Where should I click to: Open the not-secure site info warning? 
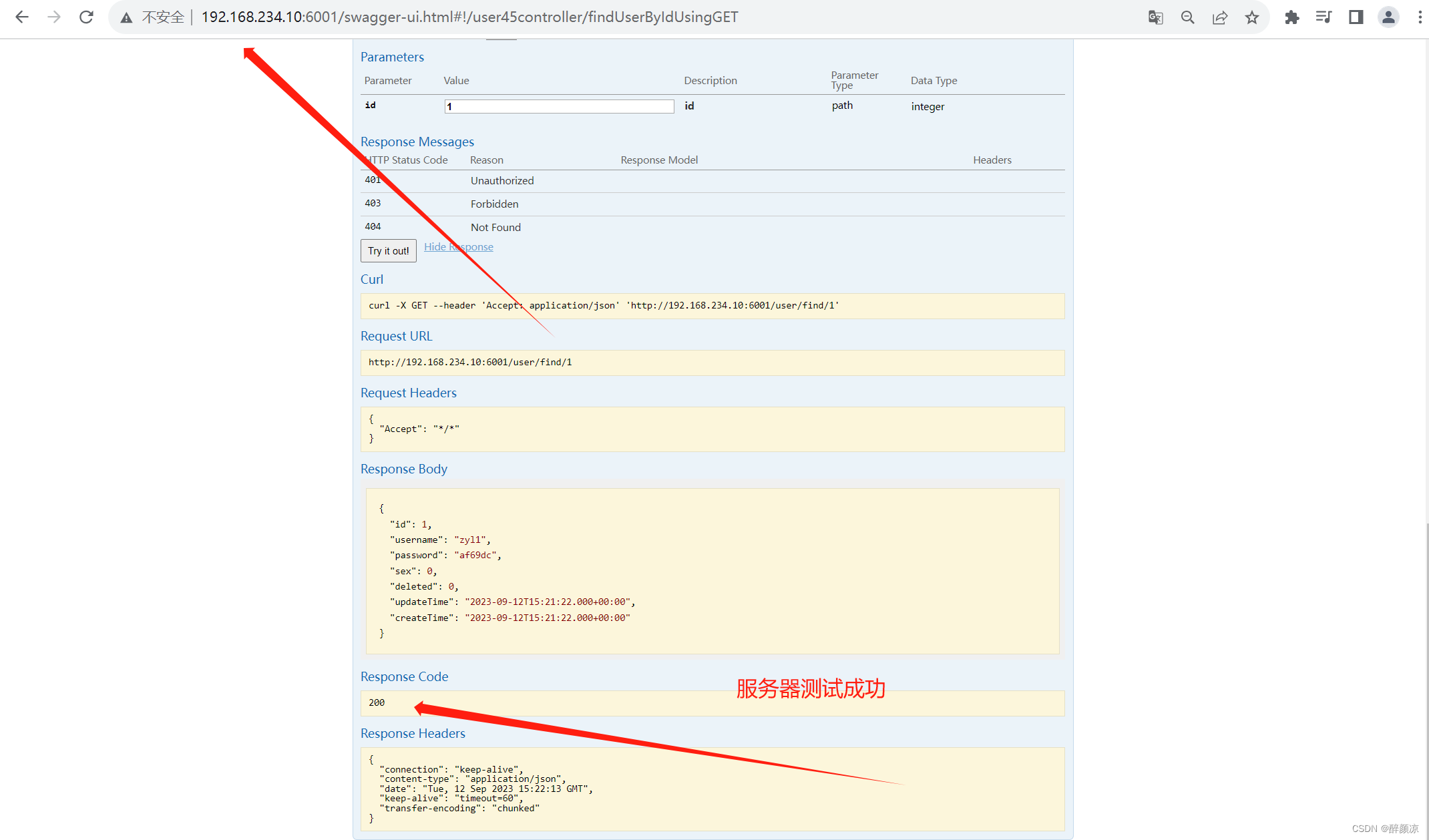[152, 17]
